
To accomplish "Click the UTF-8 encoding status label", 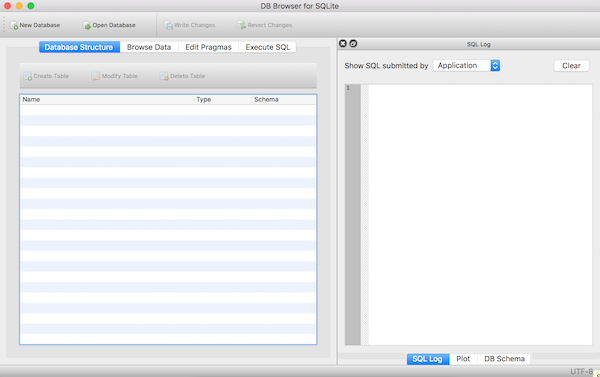I will [x=581, y=372].
